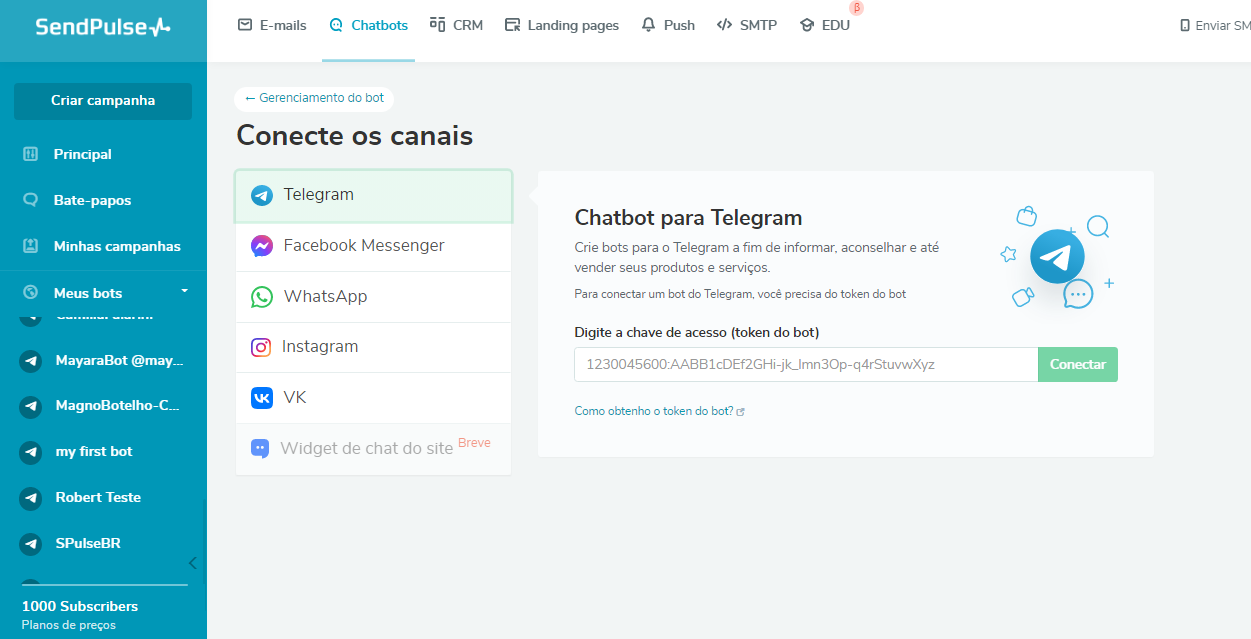Image resolution: width=1251 pixels, height=639 pixels.
Task: Click the SendPulse logo
Action: (x=103, y=27)
